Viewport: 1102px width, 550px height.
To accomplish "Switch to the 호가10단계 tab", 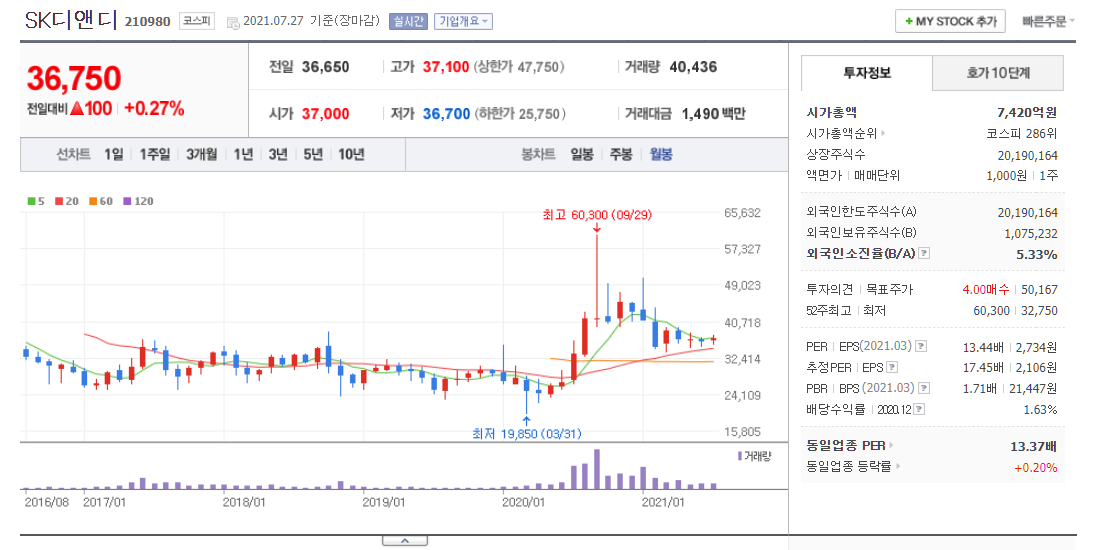I will click(998, 72).
